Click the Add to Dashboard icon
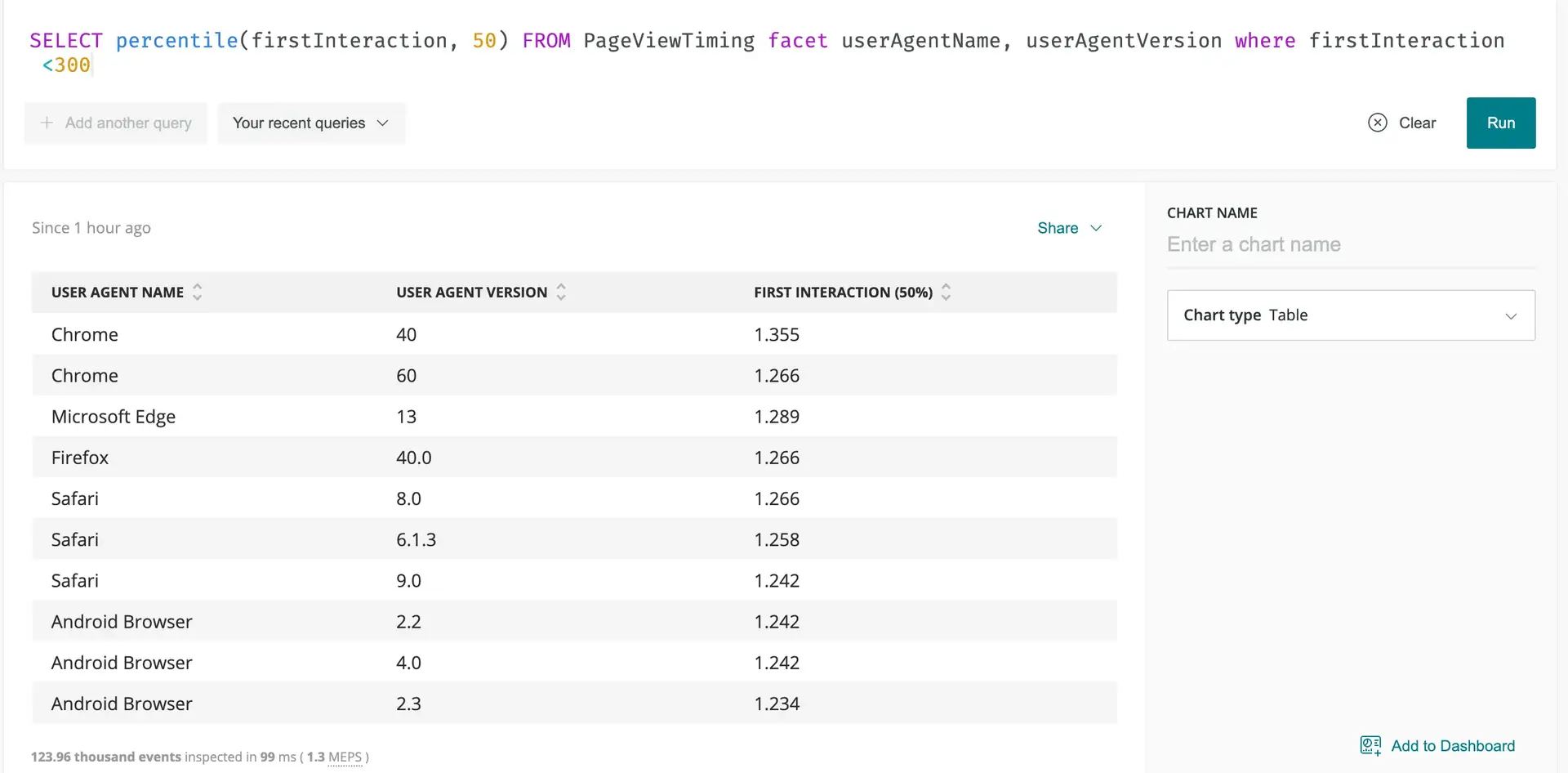Viewport: 1568px width, 773px height. [1370, 745]
